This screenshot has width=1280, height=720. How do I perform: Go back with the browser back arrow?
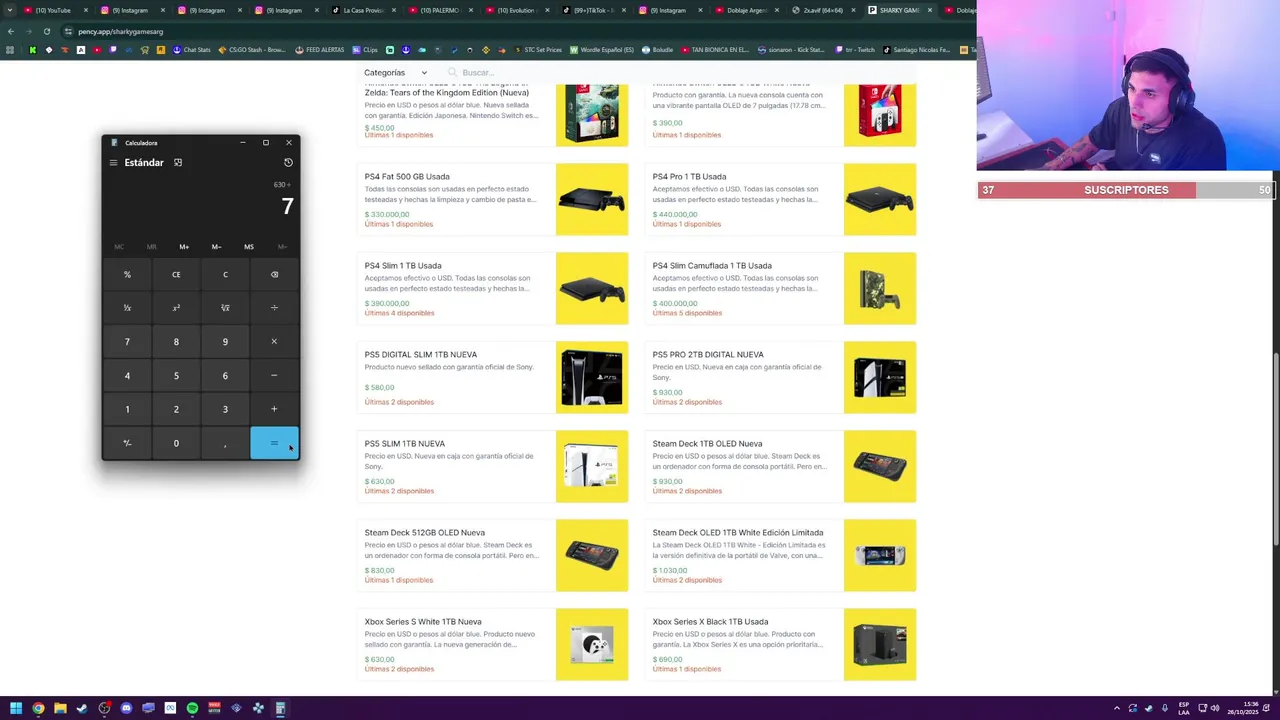click(x=11, y=31)
